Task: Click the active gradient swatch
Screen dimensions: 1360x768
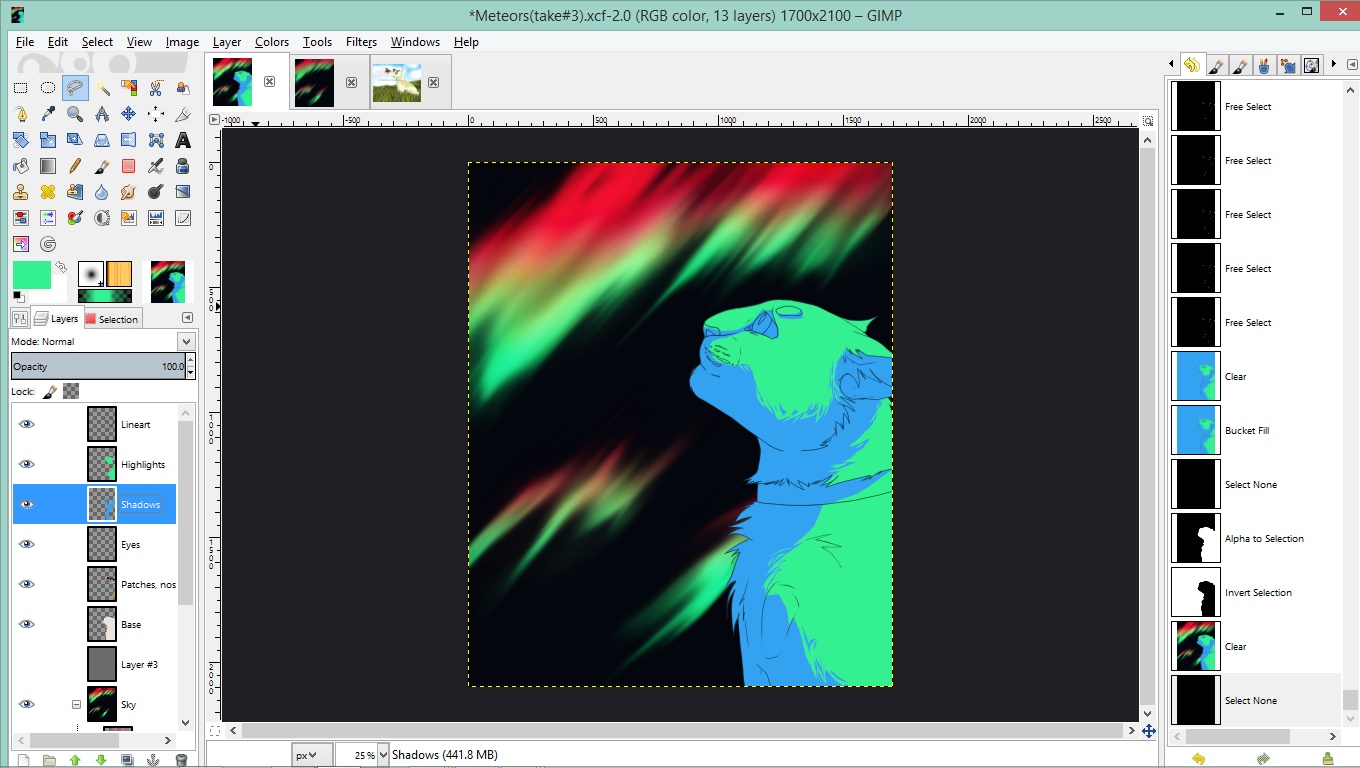Action: click(104, 296)
